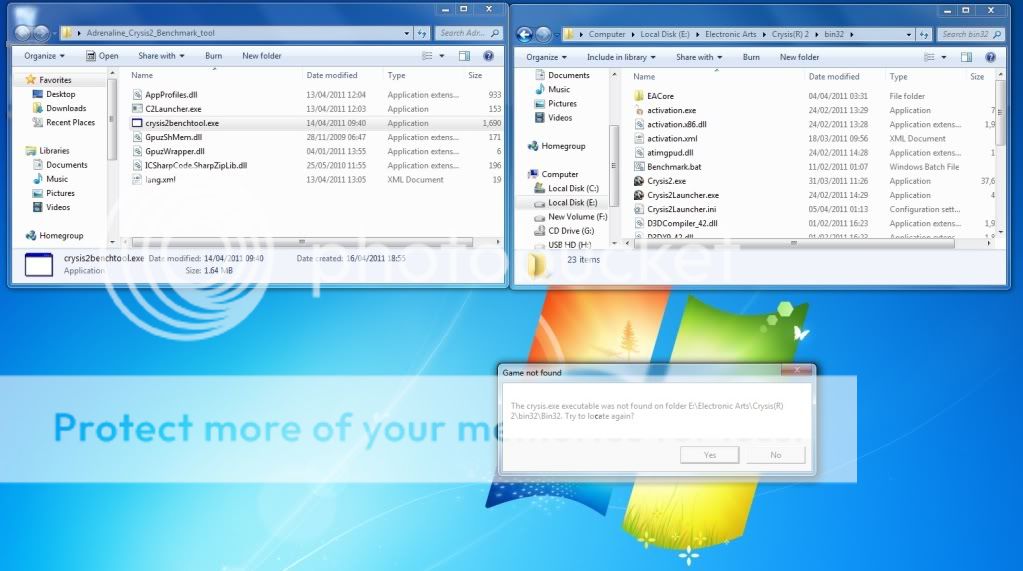Close the Game not found dialog
Screen dimensions: 1023x571
tap(797, 370)
